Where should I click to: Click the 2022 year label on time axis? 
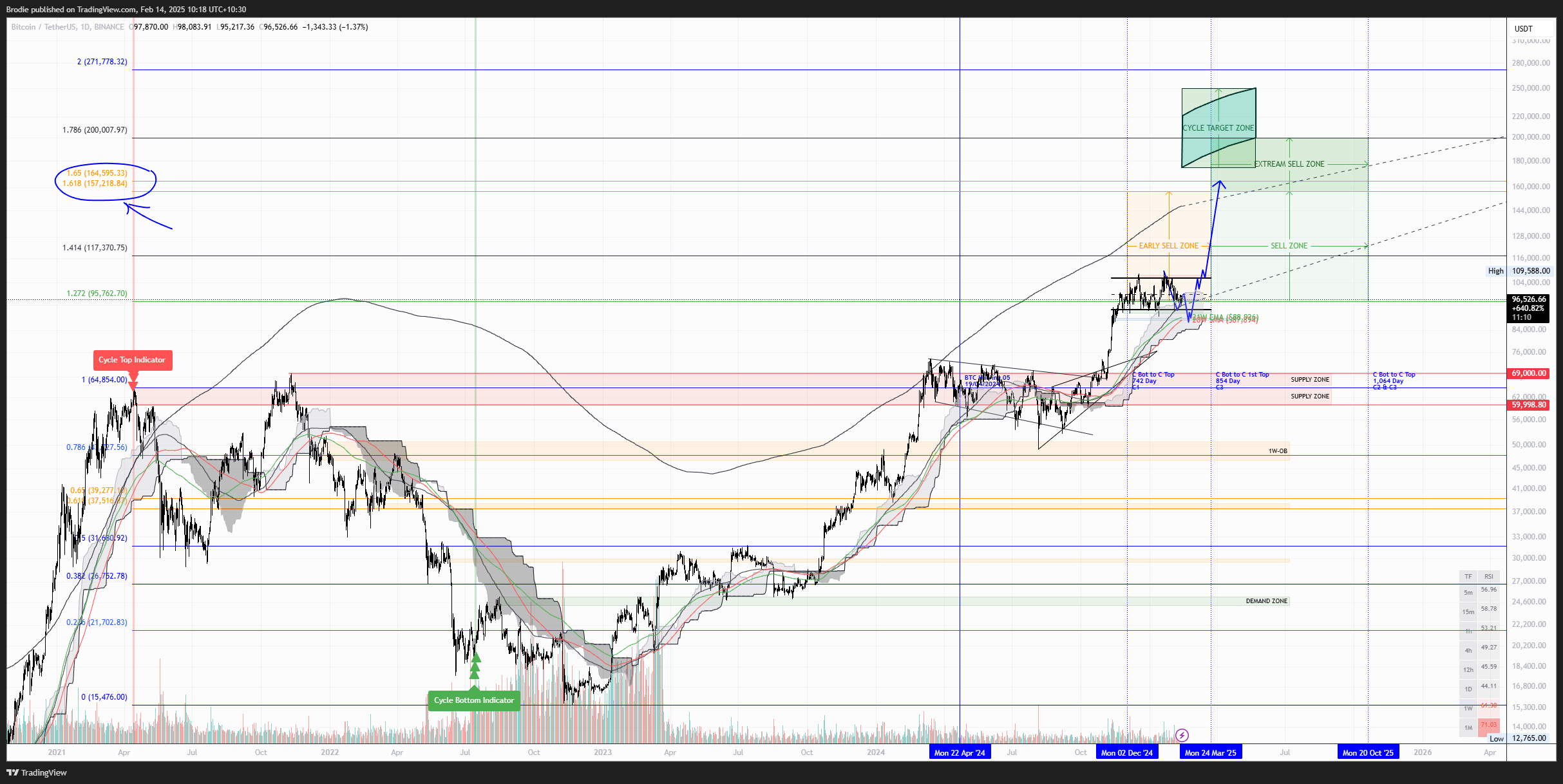[x=330, y=752]
